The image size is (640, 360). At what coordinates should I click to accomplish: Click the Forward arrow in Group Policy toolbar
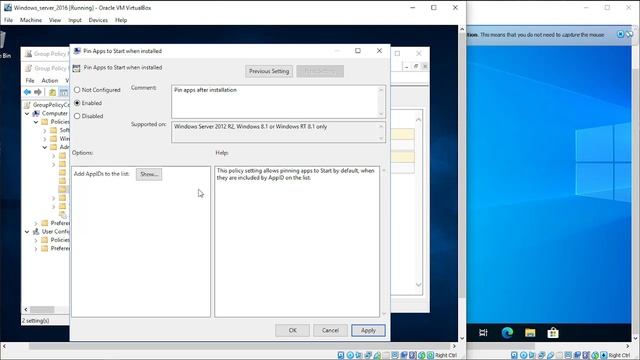click(x=38, y=92)
